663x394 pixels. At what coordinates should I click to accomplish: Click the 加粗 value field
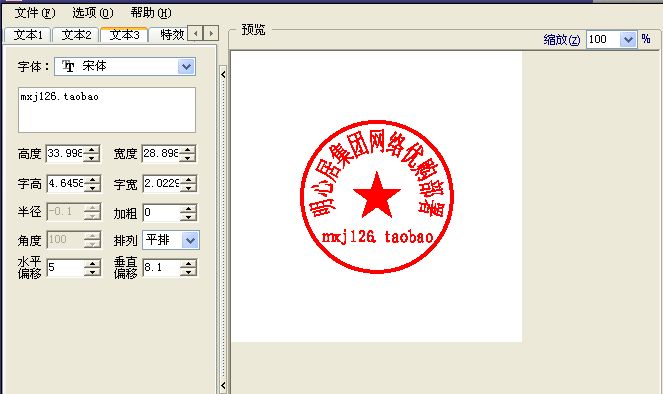click(161, 213)
